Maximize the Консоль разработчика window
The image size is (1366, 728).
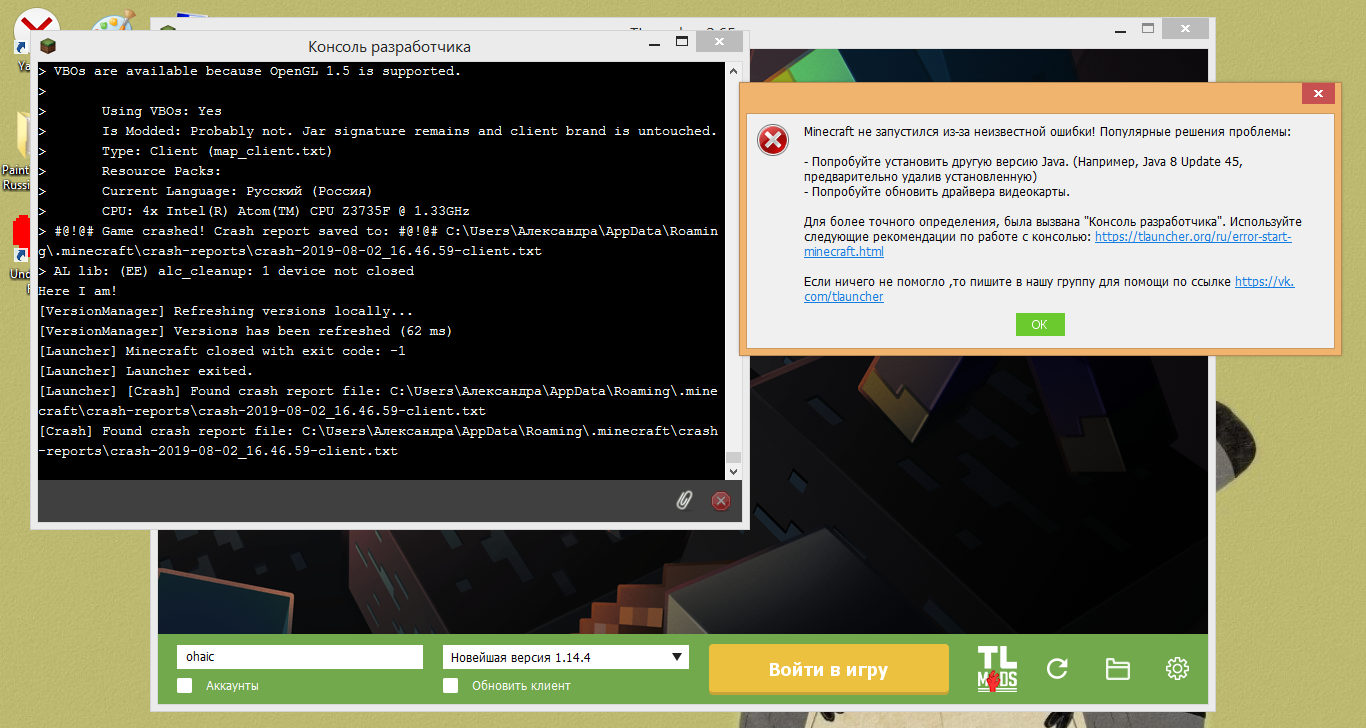click(681, 42)
